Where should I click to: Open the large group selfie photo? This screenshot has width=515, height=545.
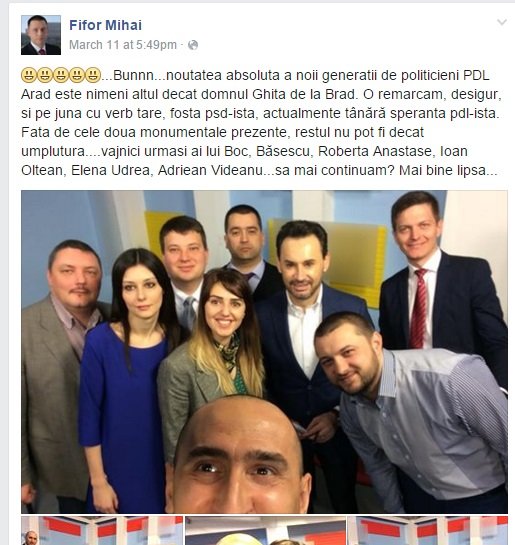tap(264, 352)
